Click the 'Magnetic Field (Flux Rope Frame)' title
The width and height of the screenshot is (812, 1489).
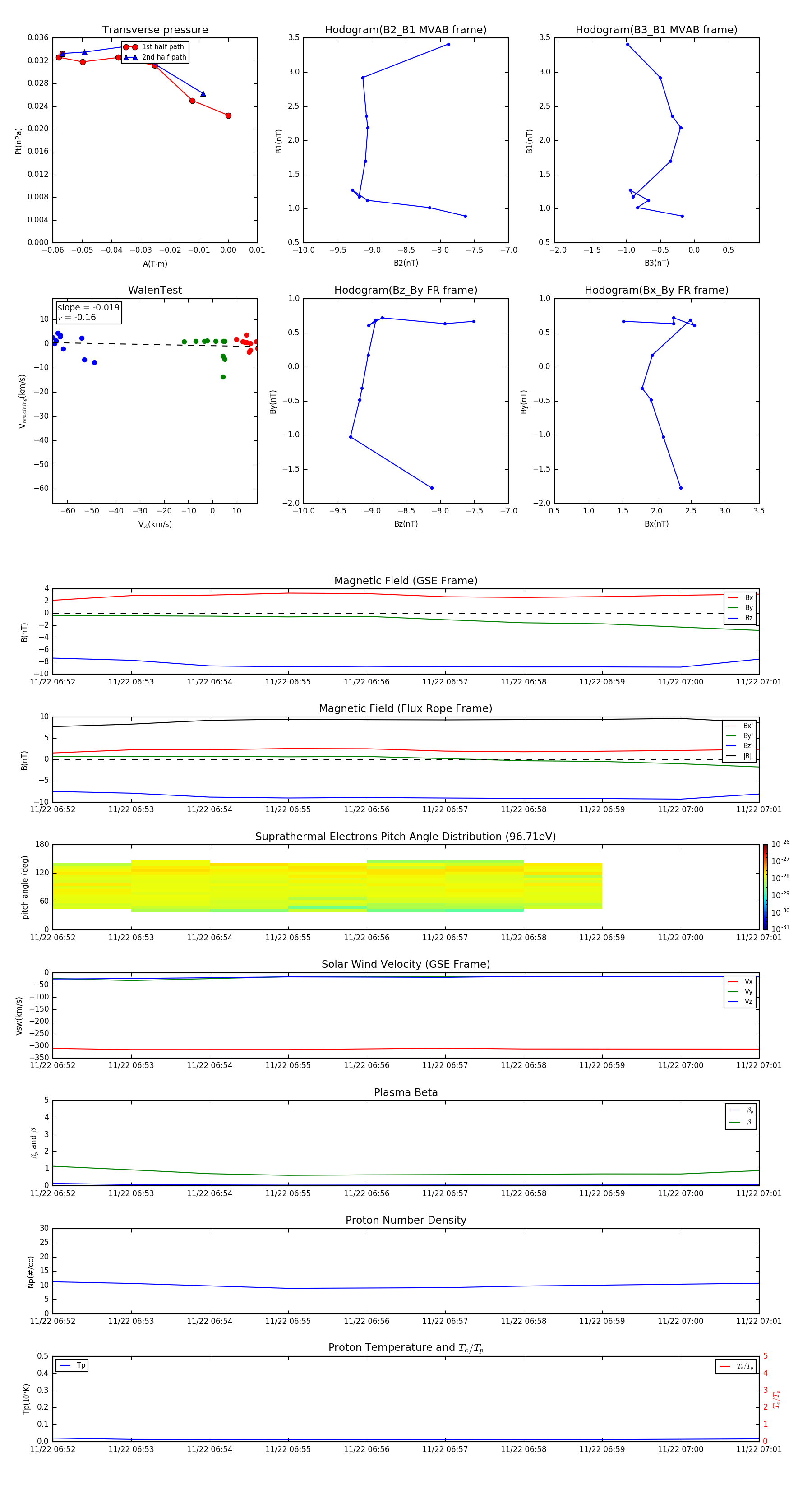click(x=406, y=709)
